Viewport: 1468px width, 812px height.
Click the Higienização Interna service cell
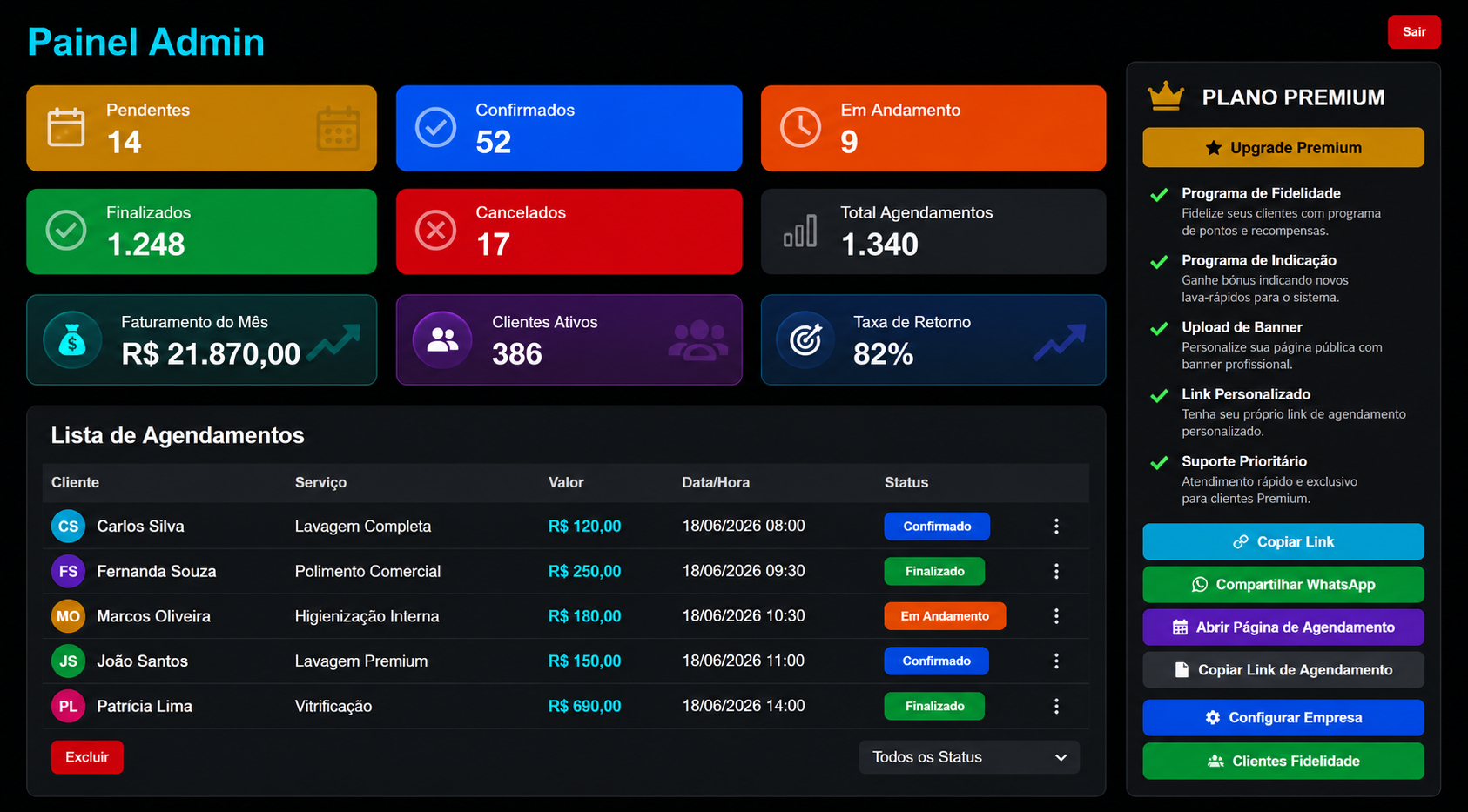(367, 616)
